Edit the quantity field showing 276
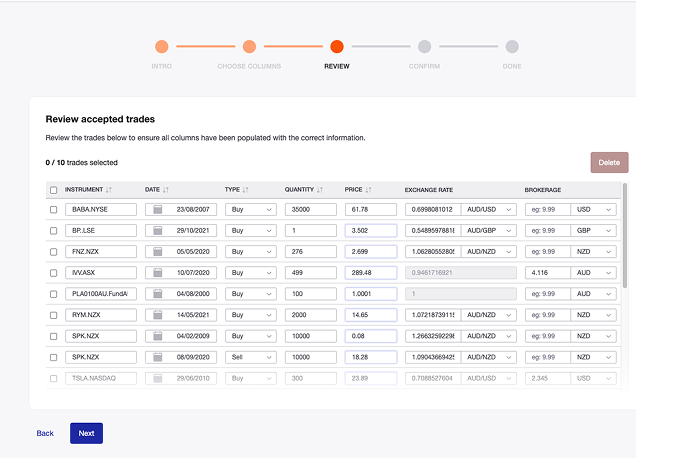674x462 pixels. point(311,252)
